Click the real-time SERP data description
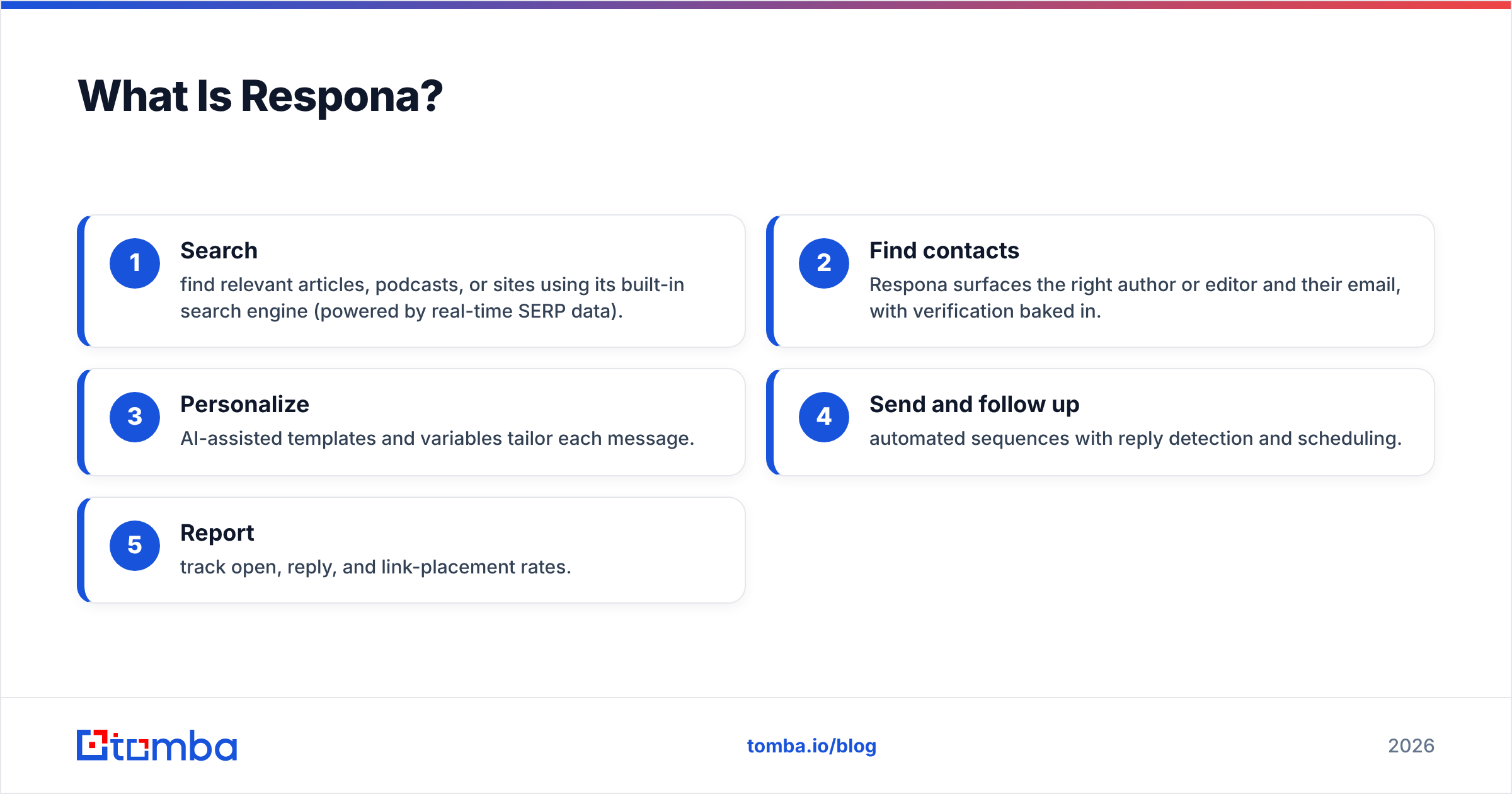 tap(432, 297)
